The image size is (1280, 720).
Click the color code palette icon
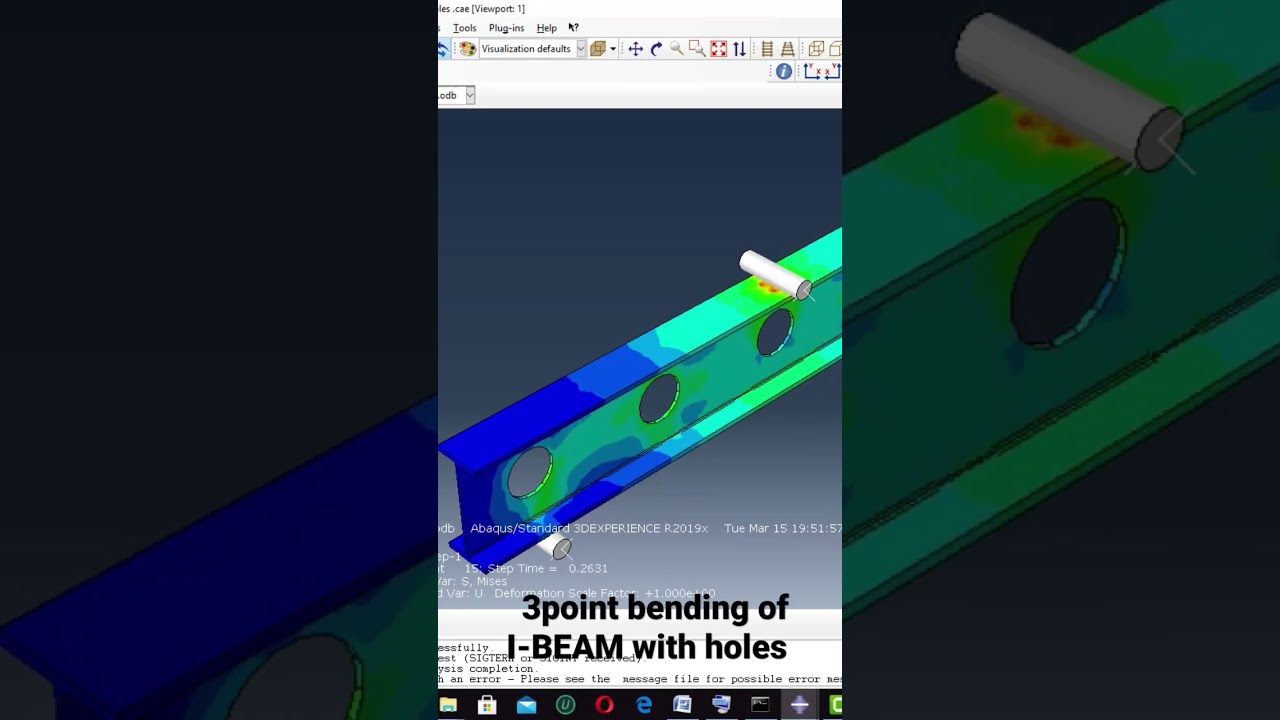[x=467, y=49]
